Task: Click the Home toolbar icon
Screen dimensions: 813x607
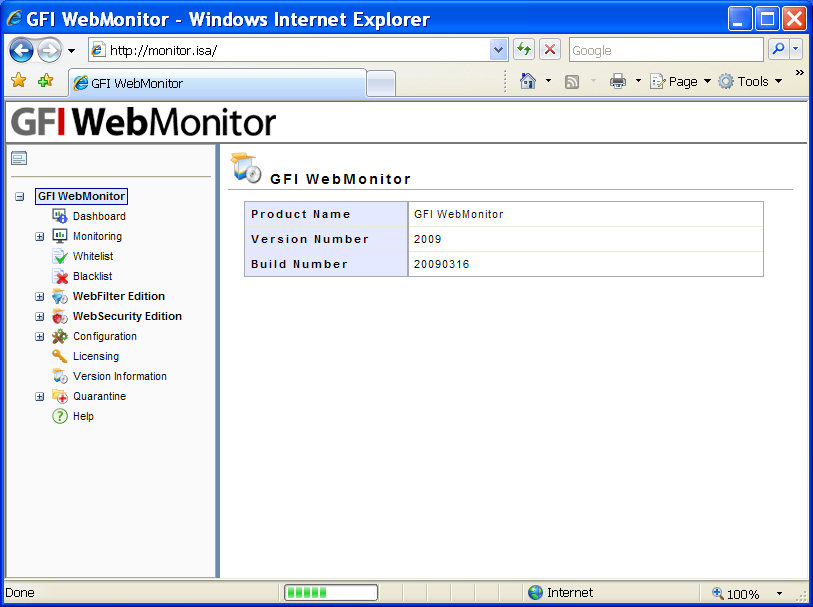Action: [528, 81]
